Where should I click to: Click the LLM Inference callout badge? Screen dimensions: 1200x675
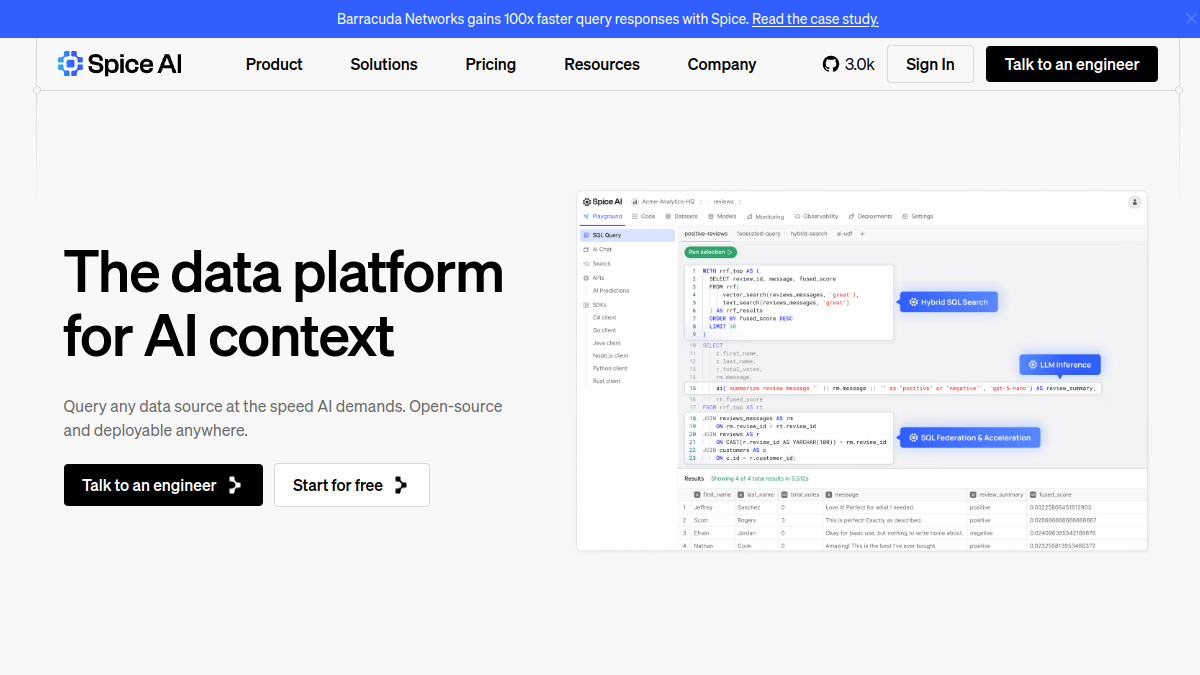1060,364
